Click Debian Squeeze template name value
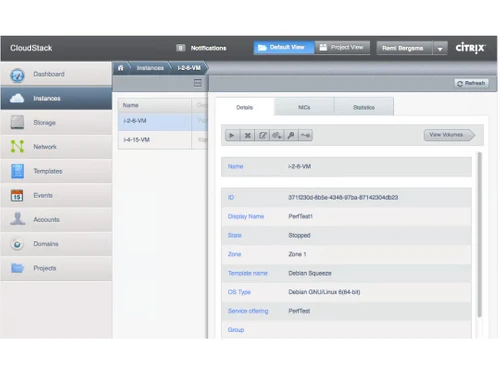The height and width of the screenshot is (375, 500). point(310,273)
